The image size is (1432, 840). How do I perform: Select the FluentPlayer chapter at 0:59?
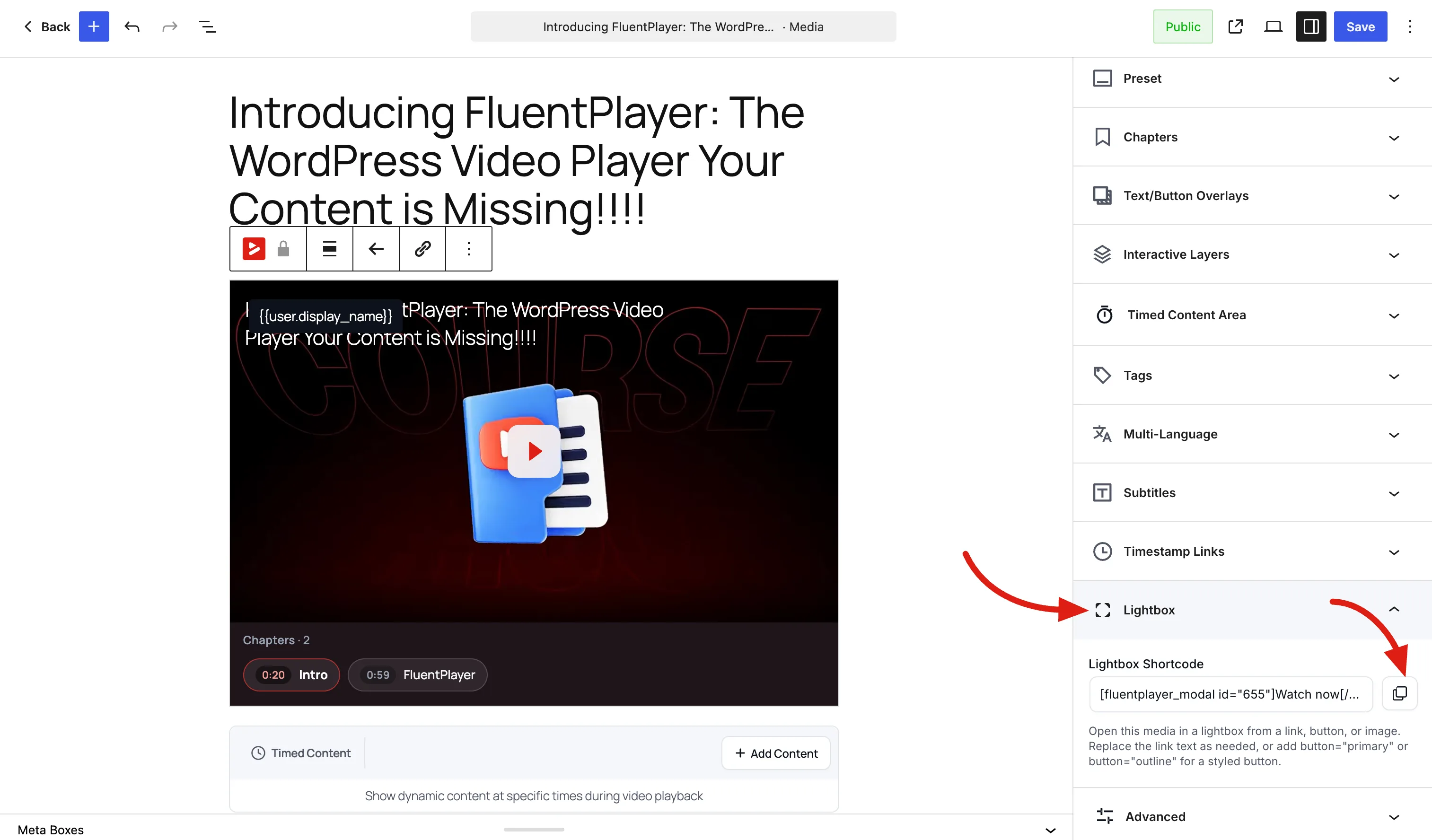click(x=418, y=675)
